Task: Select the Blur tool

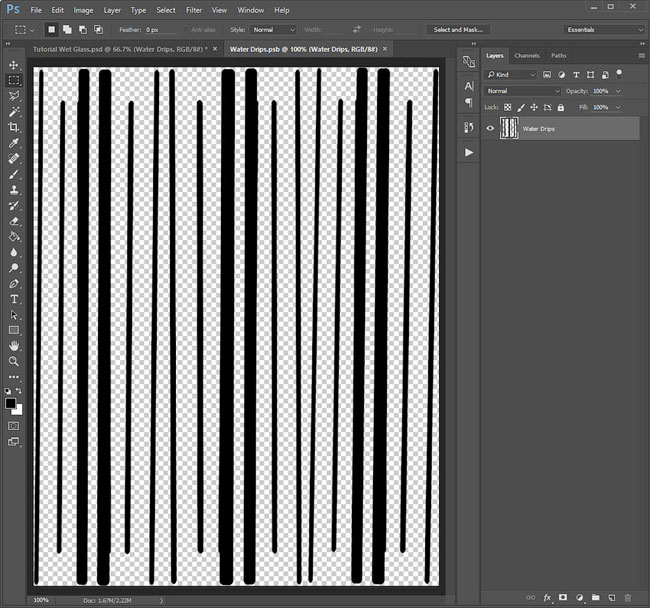Action: (x=14, y=252)
